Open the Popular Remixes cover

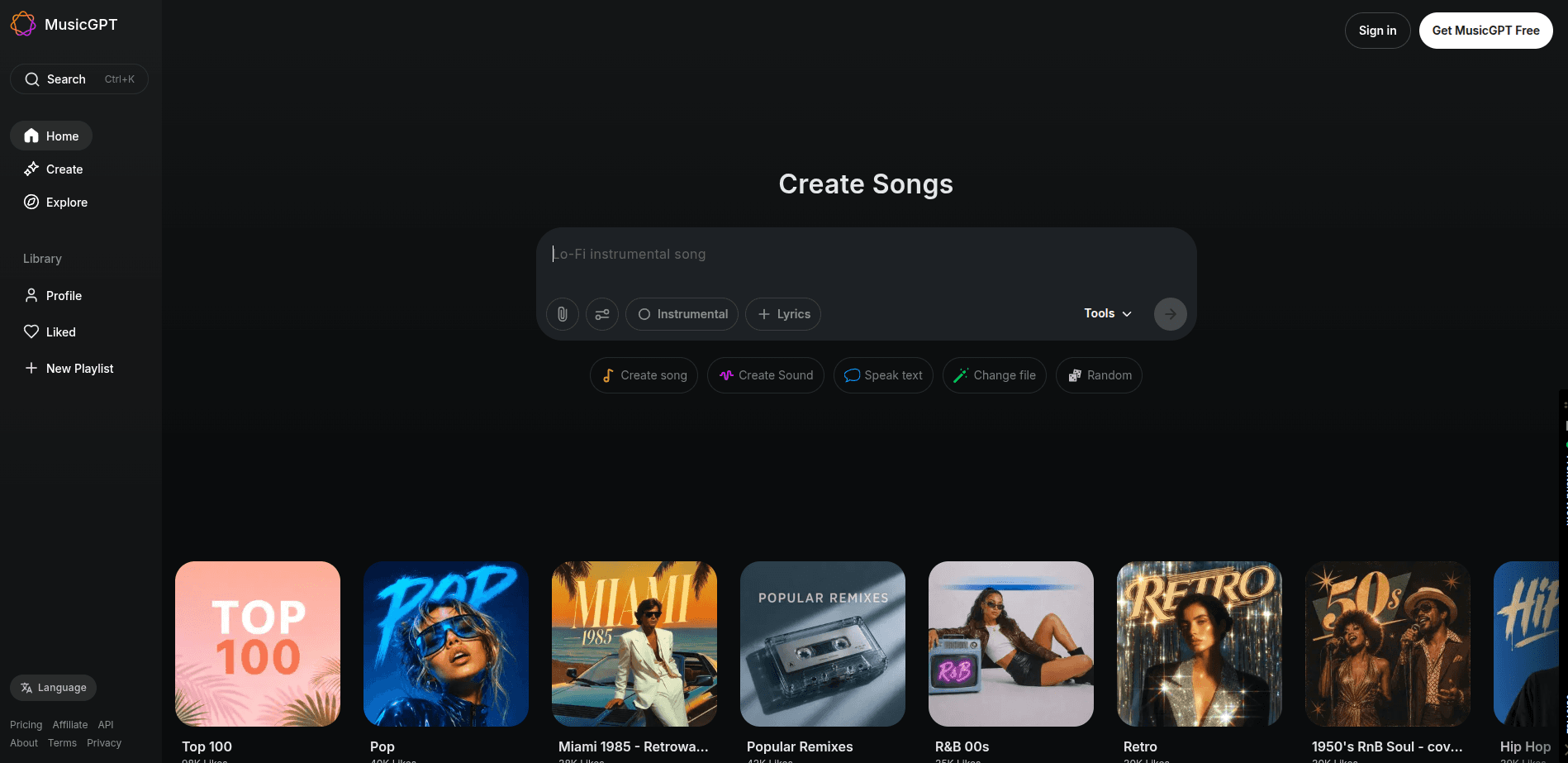pos(823,644)
